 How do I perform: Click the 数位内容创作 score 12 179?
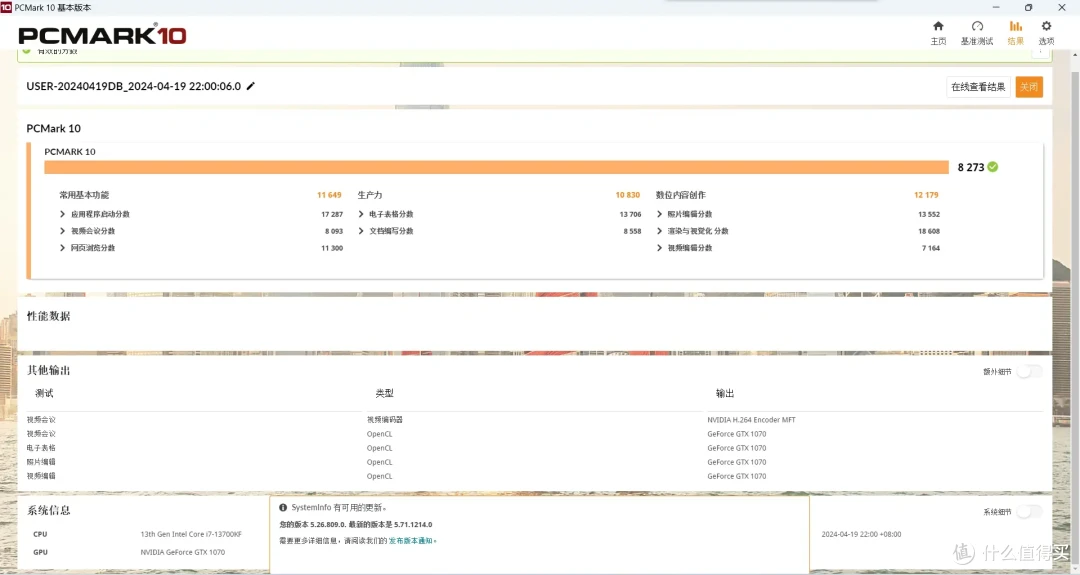926,195
